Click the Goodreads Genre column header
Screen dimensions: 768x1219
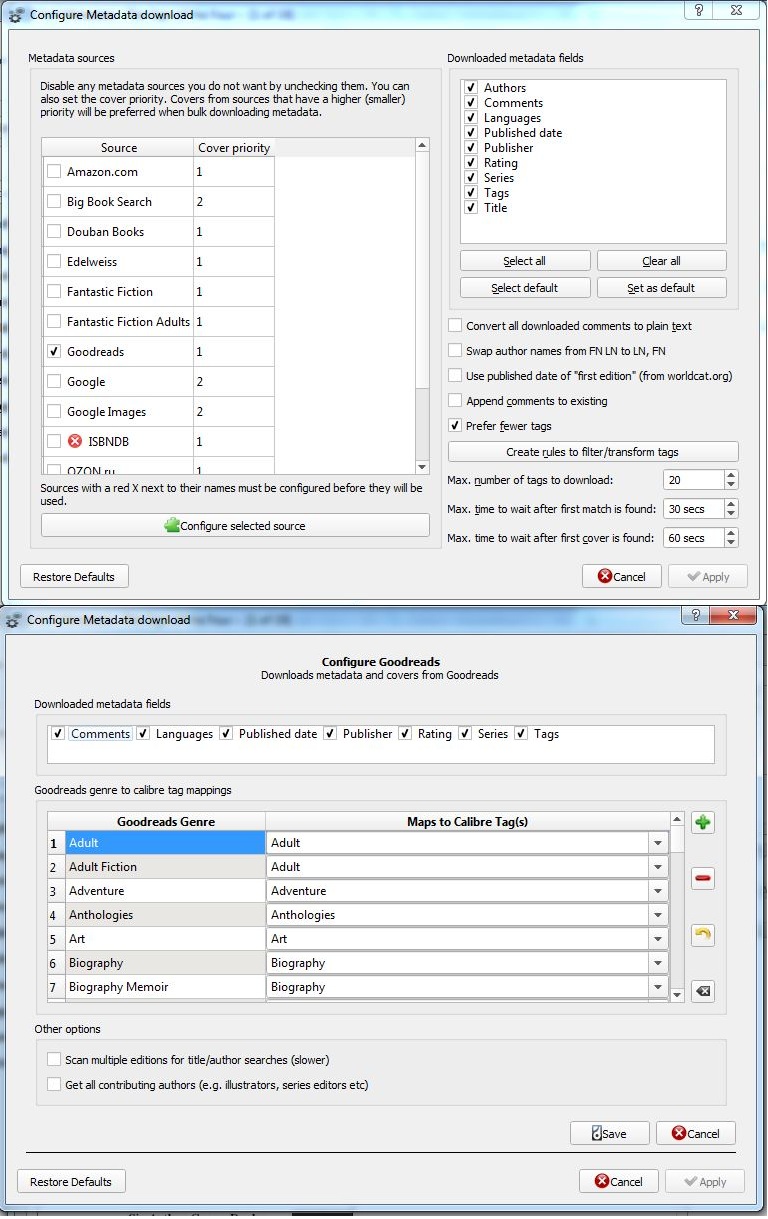(165, 822)
